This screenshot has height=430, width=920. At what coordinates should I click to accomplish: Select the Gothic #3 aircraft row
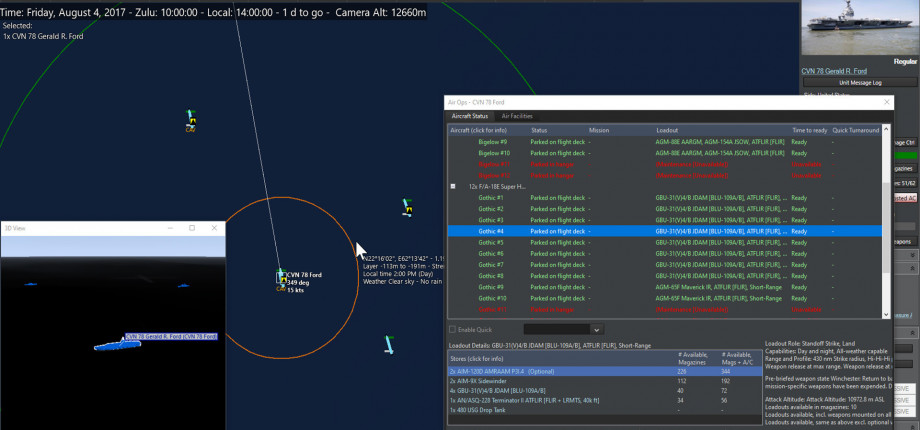(x=665, y=220)
